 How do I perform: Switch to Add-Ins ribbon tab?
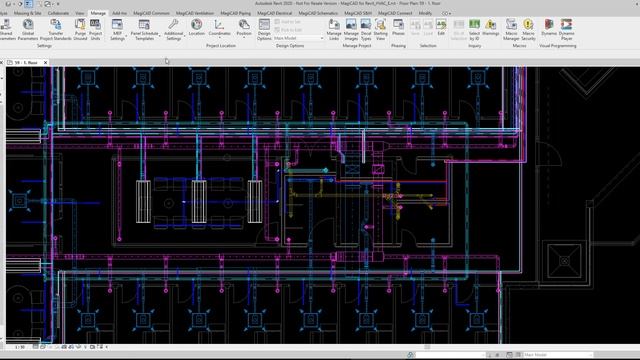(x=119, y=13)
